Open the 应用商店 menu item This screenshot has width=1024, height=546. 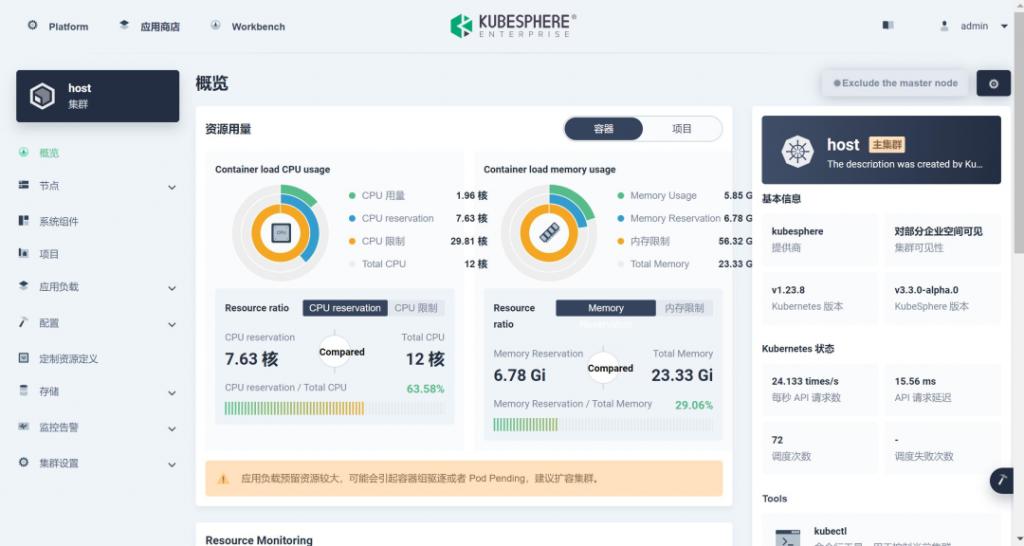150,26
